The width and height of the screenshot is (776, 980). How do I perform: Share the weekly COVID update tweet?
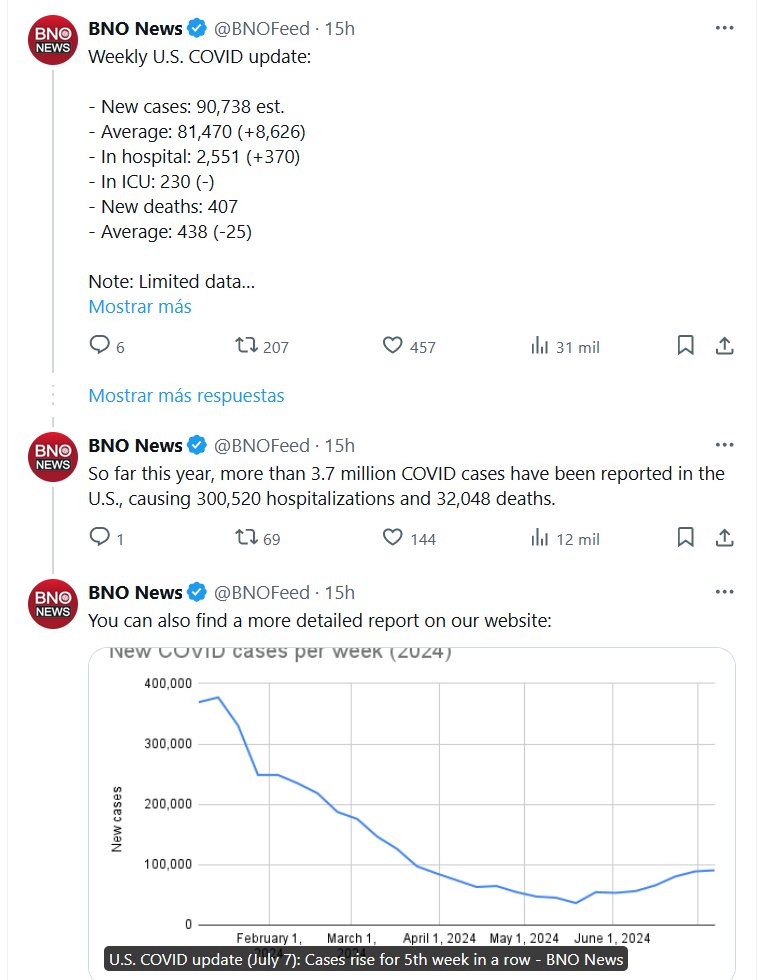726,346
